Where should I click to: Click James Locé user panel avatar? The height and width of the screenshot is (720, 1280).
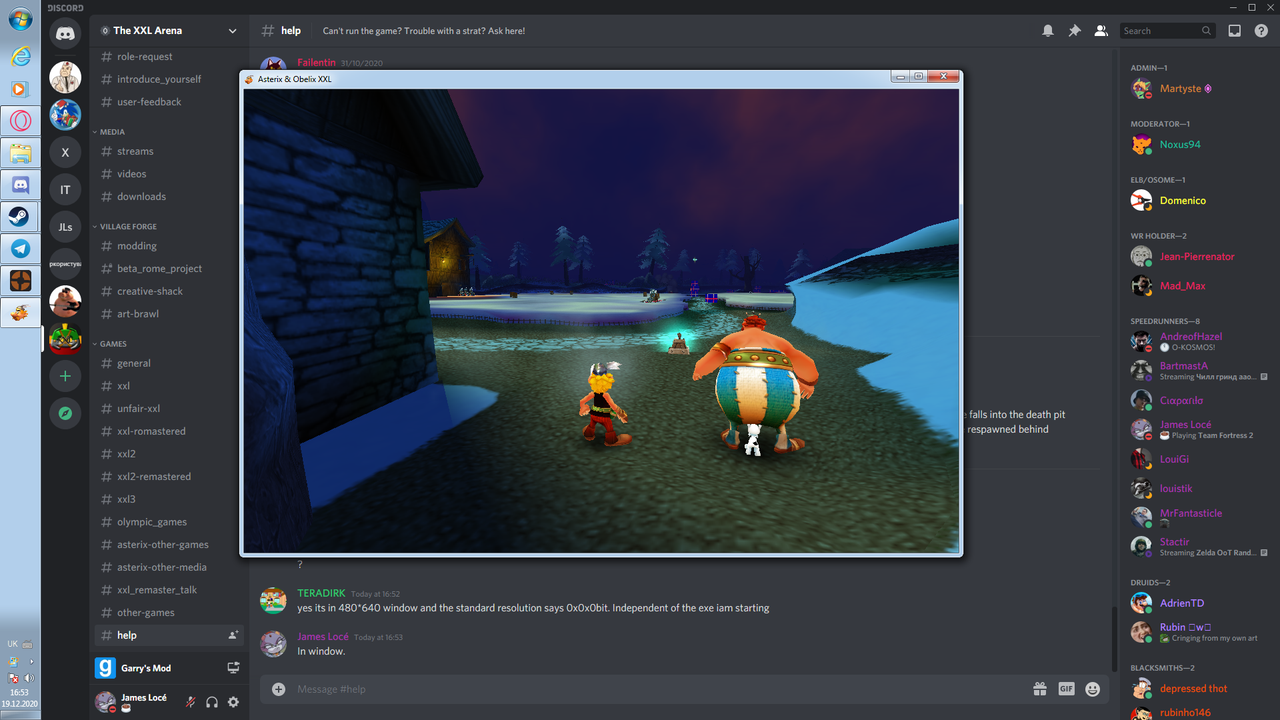click(x=105, y=702)
